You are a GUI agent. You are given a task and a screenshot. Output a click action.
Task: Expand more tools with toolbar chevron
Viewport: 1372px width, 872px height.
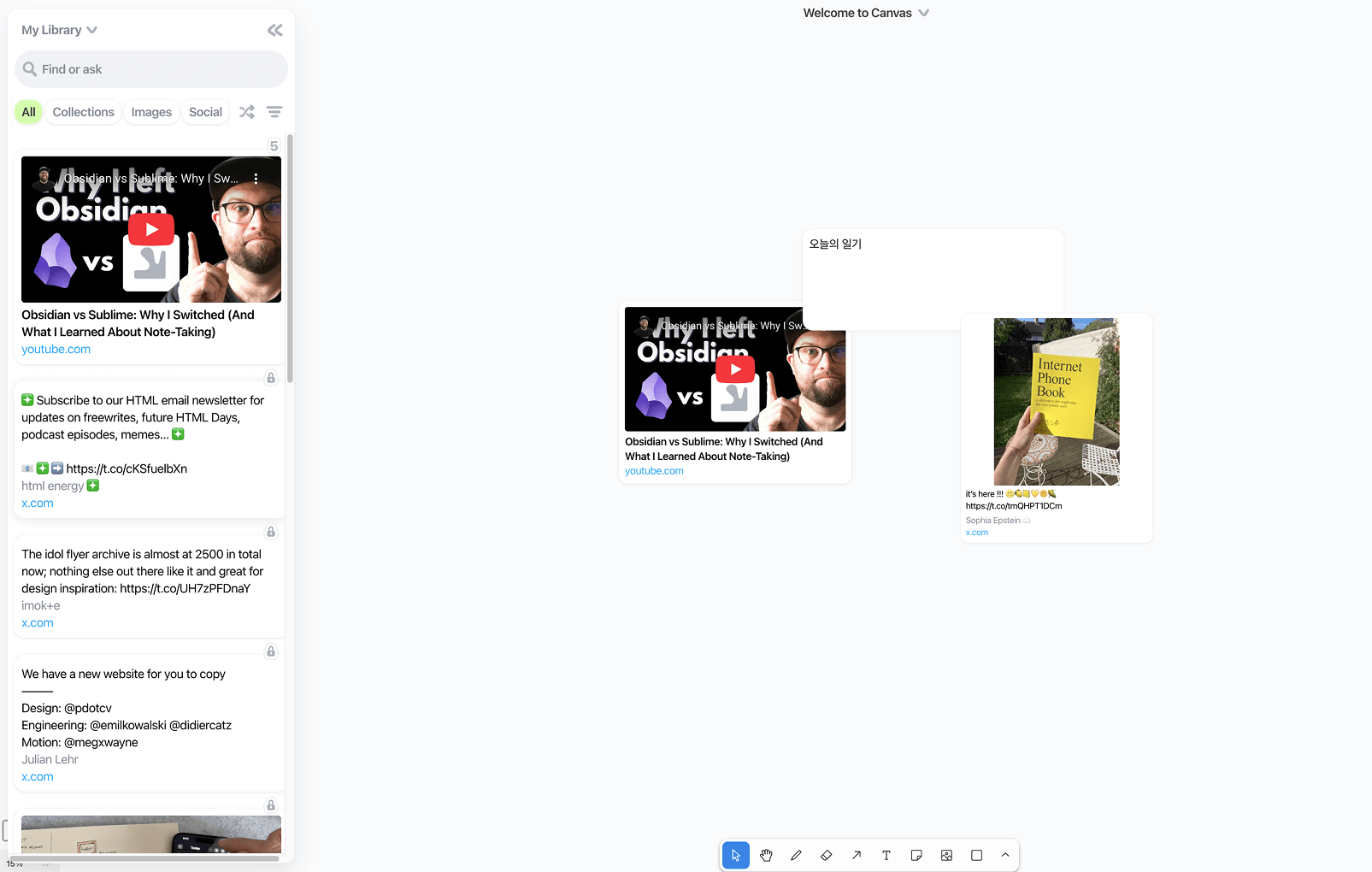tap(1005, 855)
